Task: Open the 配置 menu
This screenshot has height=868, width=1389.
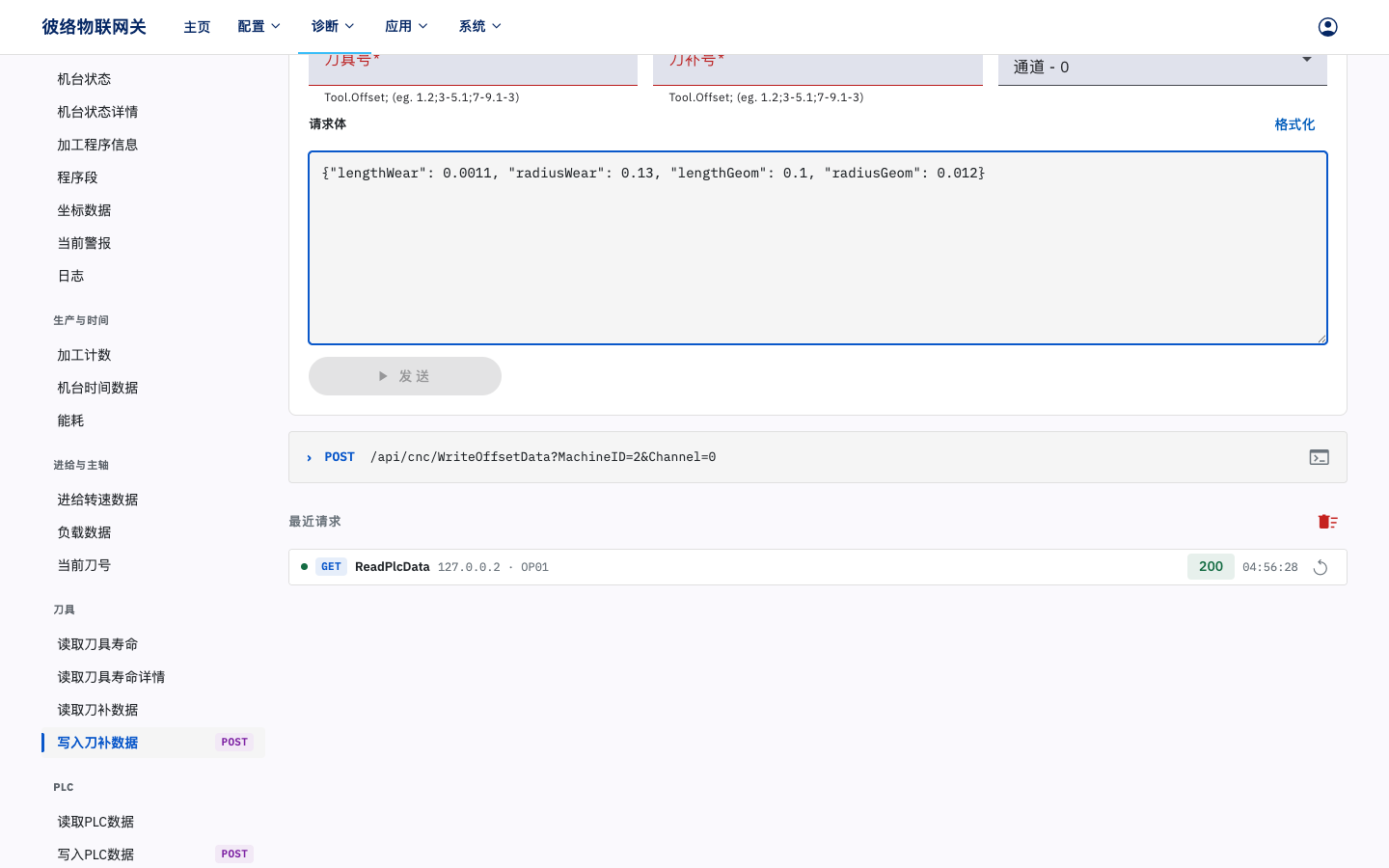Action: 259,26
